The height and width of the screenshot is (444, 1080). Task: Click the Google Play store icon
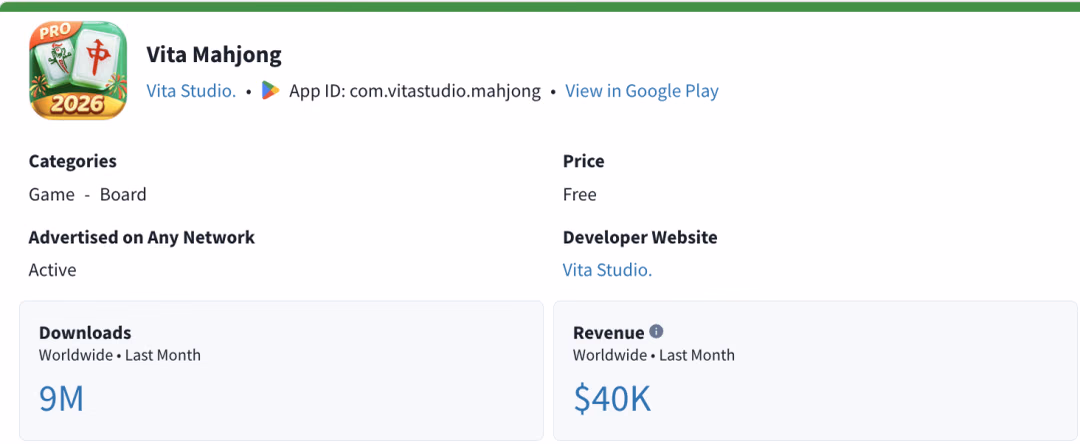(x=271, y=91)
